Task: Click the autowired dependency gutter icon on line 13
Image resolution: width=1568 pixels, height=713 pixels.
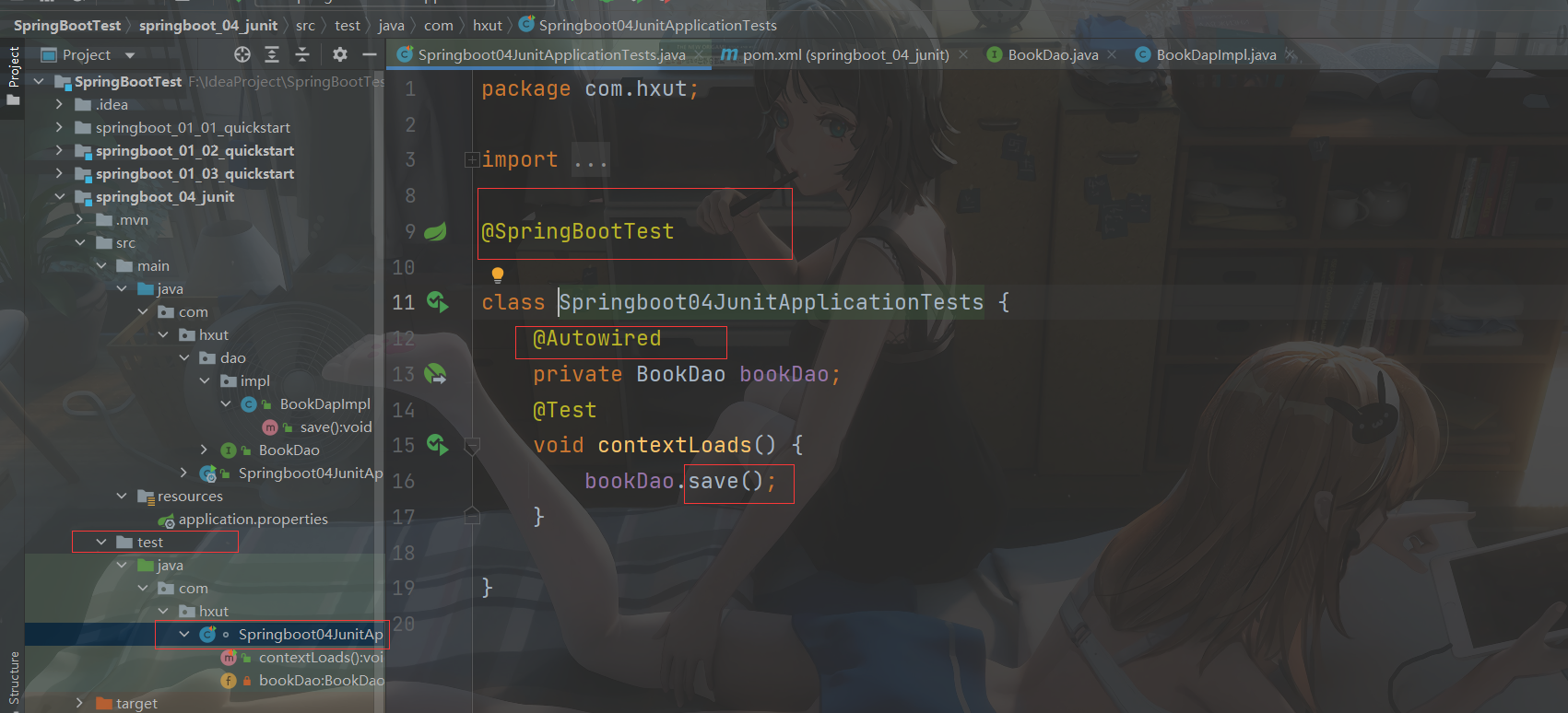Action: pos(435,374)
